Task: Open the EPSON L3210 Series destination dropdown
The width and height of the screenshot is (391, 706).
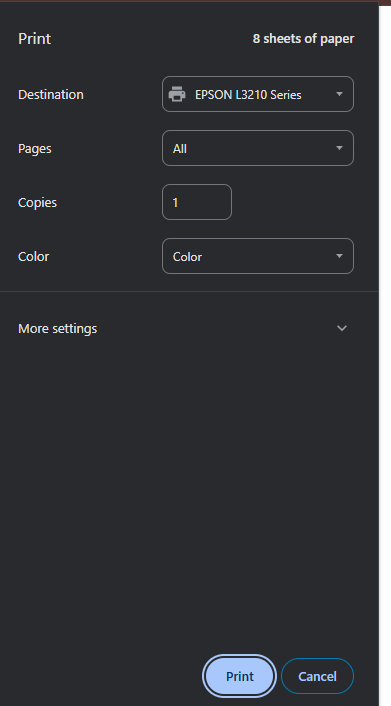Action: [x=258, y=94]
